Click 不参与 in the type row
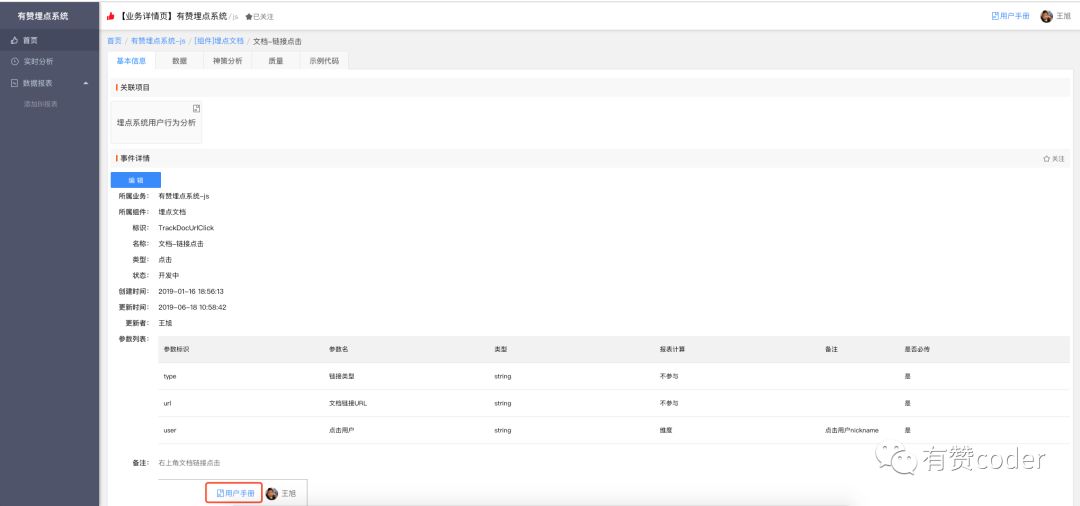Screen dimensions: 1080x506 [669, 377]
